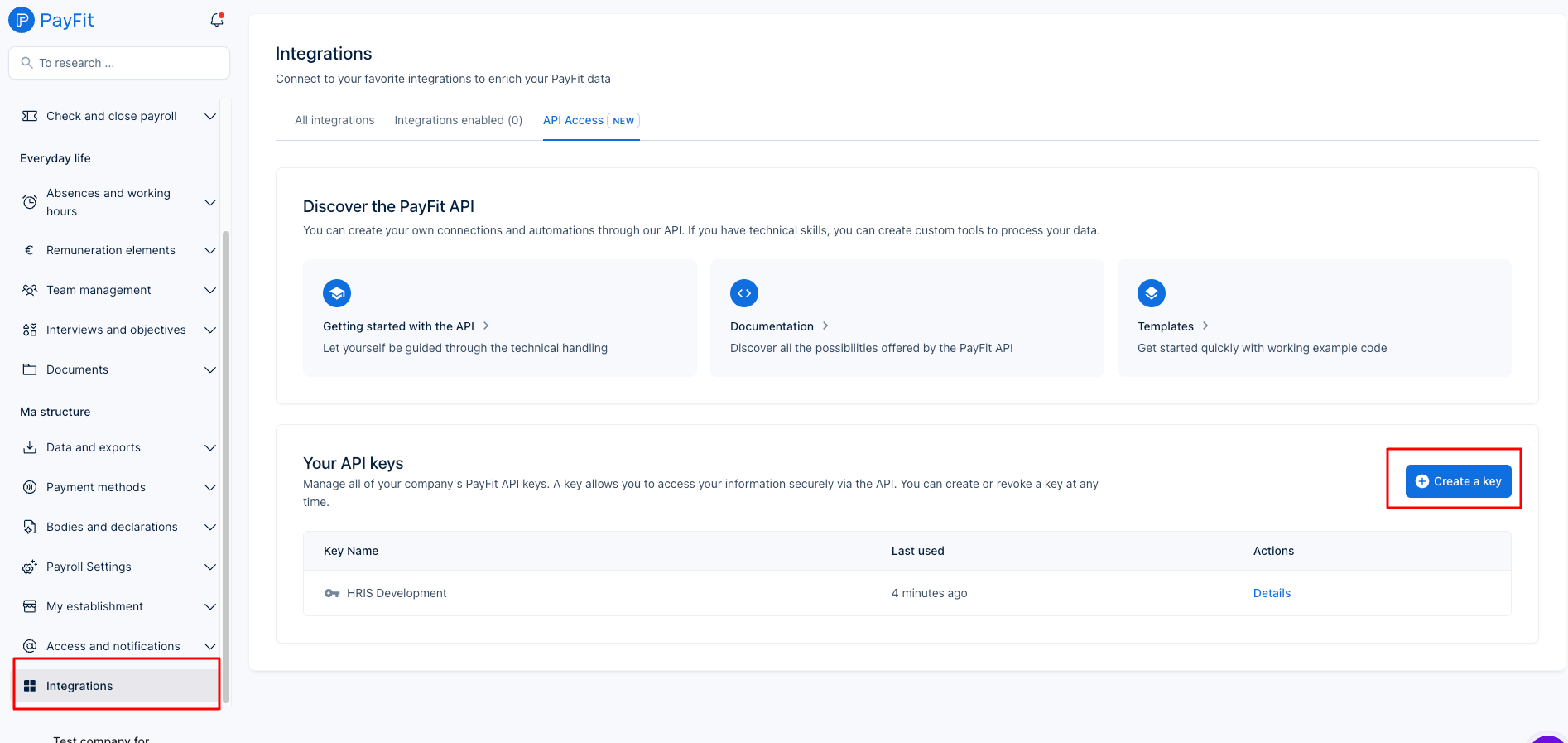
Task: Expand Access and notifications chevron
Action: [210, 646]
